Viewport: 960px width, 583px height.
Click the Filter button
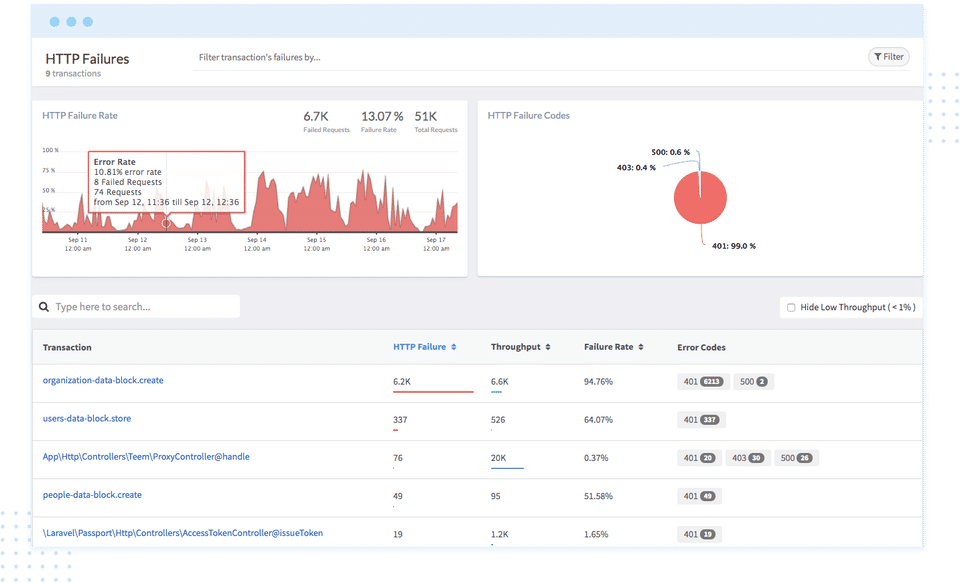pyautogui.click(x=888, y=57)
